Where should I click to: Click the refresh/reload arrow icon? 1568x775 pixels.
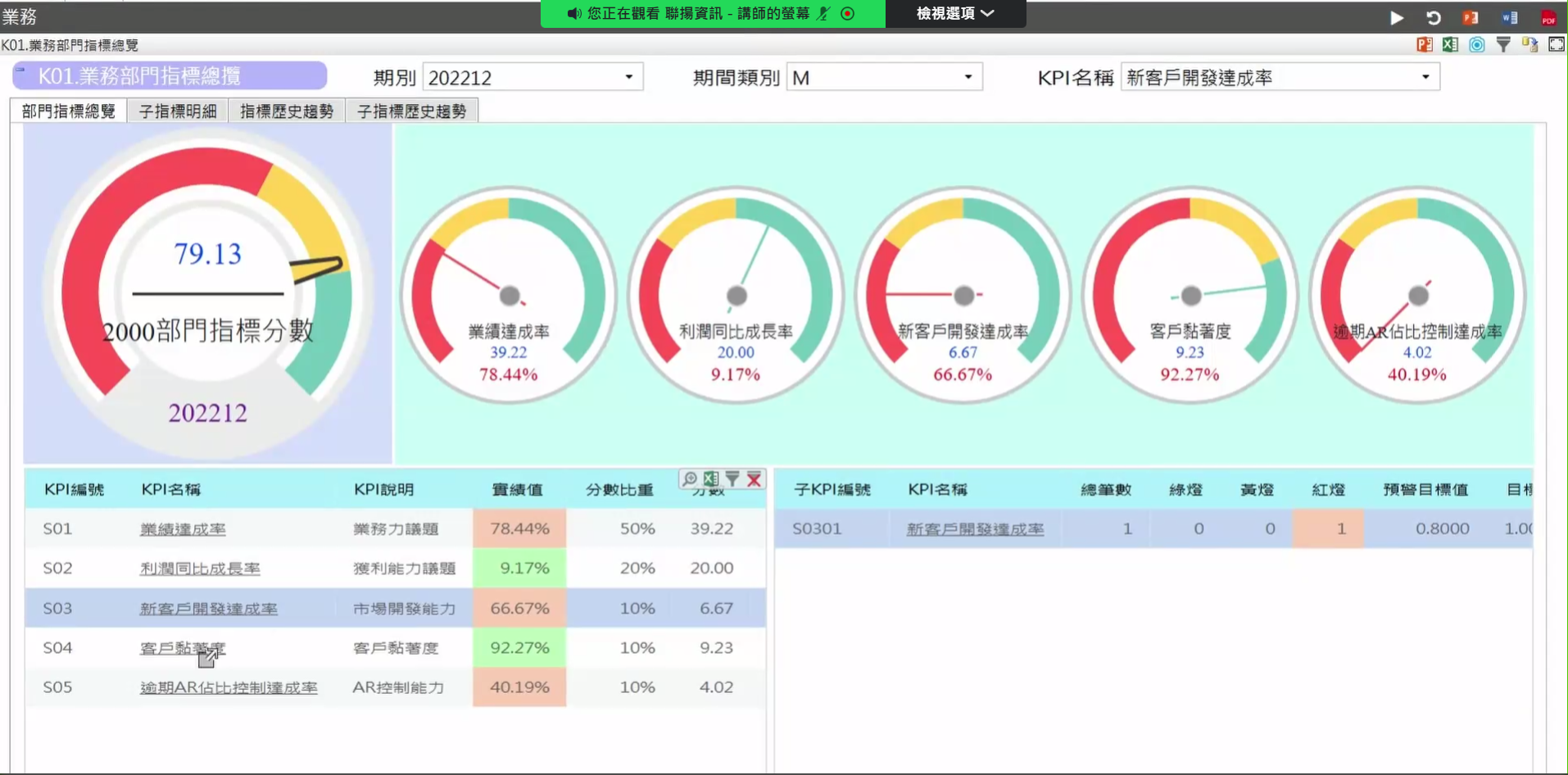click(1434, 17)
